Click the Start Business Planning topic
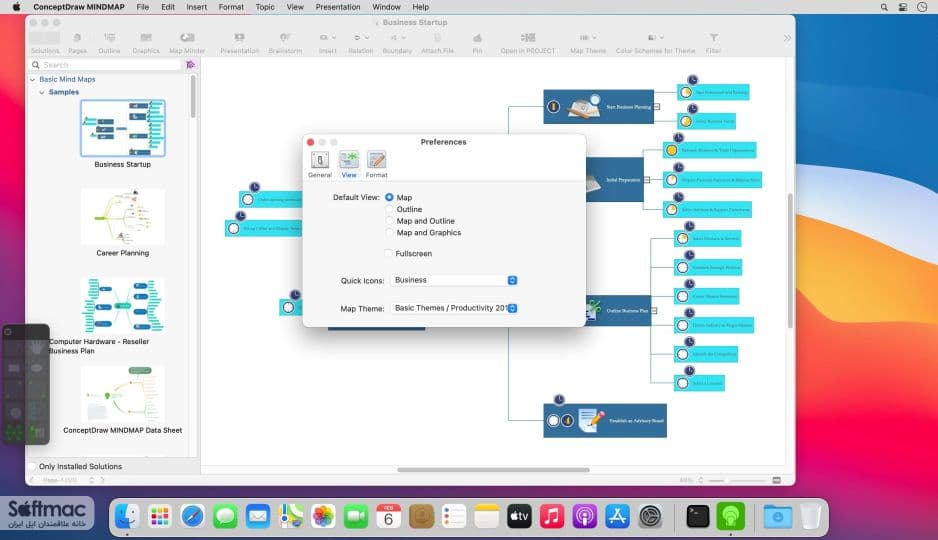 (598, 106)
